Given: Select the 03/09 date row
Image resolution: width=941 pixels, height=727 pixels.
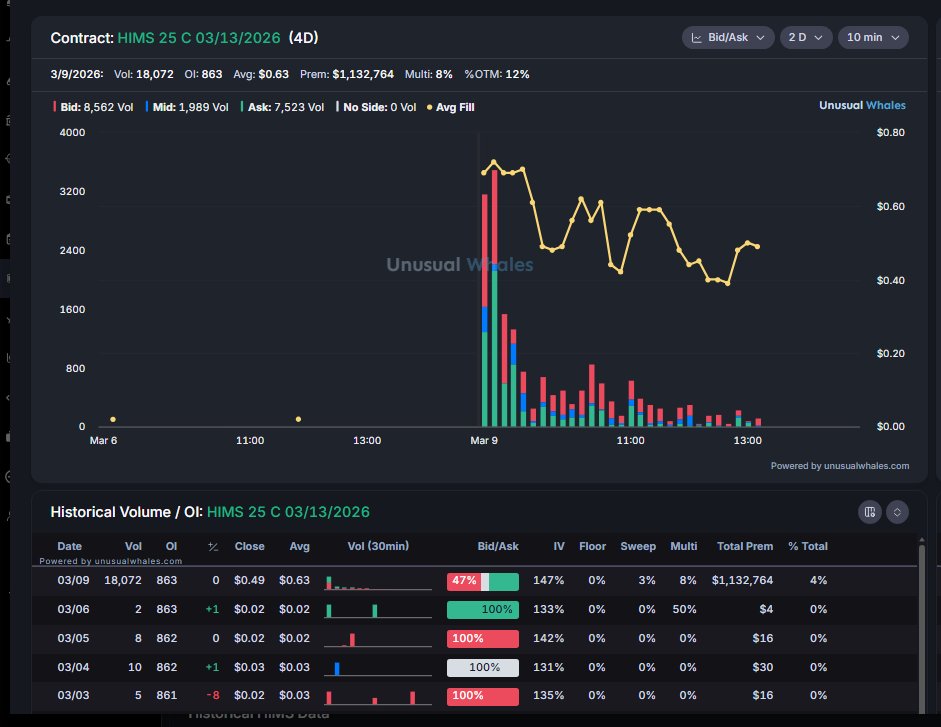Looking at the screenshot, I should click(474, 581).
